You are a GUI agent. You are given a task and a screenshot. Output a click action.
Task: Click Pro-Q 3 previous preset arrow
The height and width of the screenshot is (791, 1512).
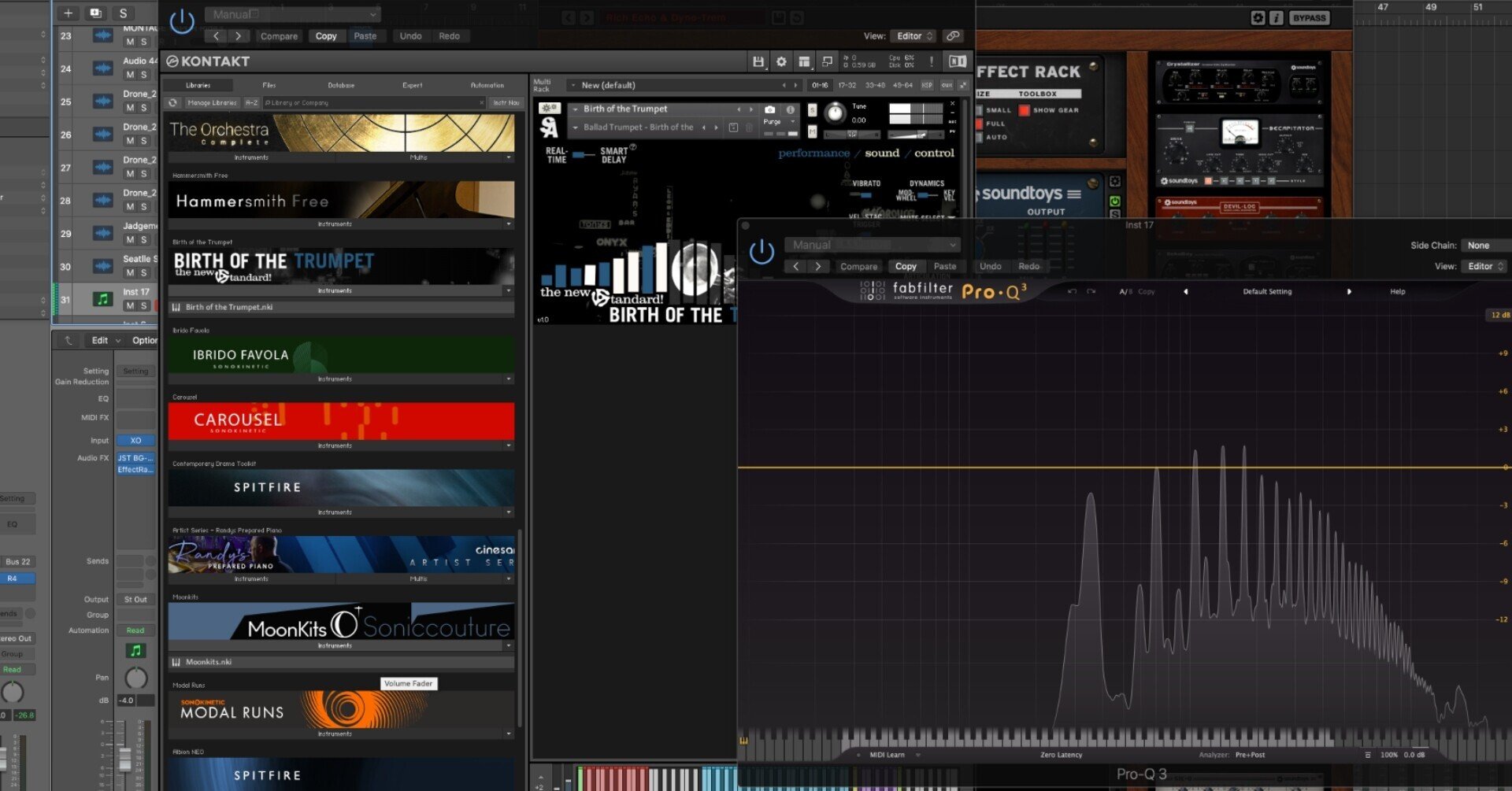(x=1186, y=292)
